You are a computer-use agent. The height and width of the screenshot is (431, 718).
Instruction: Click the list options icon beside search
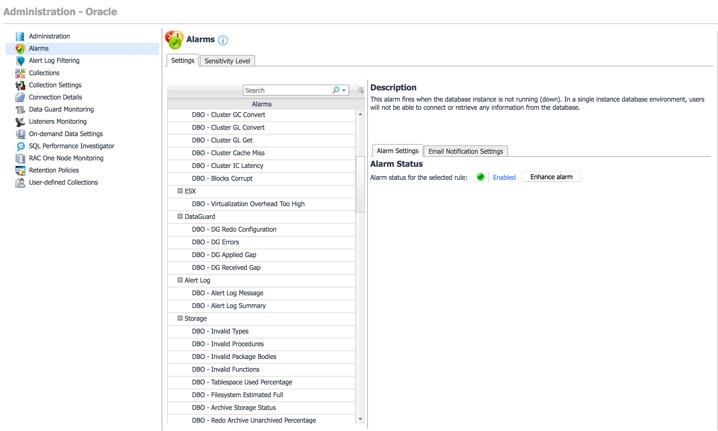(x=360, y=90)
